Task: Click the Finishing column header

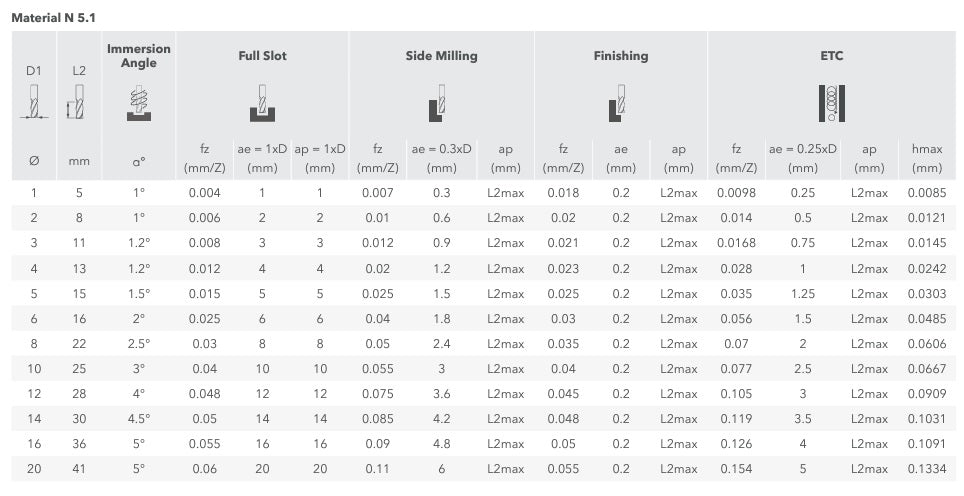Action: tap(621, 56)
